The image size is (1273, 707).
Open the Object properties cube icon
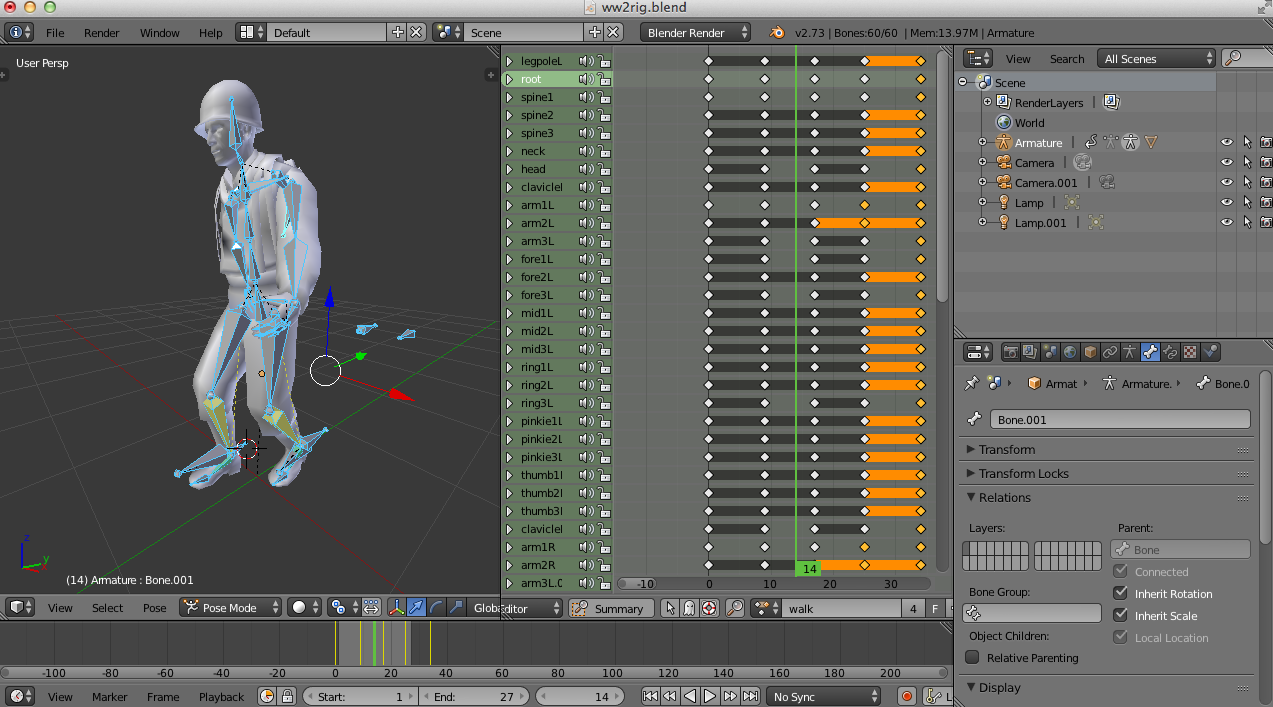click(x=1090, y=352)
